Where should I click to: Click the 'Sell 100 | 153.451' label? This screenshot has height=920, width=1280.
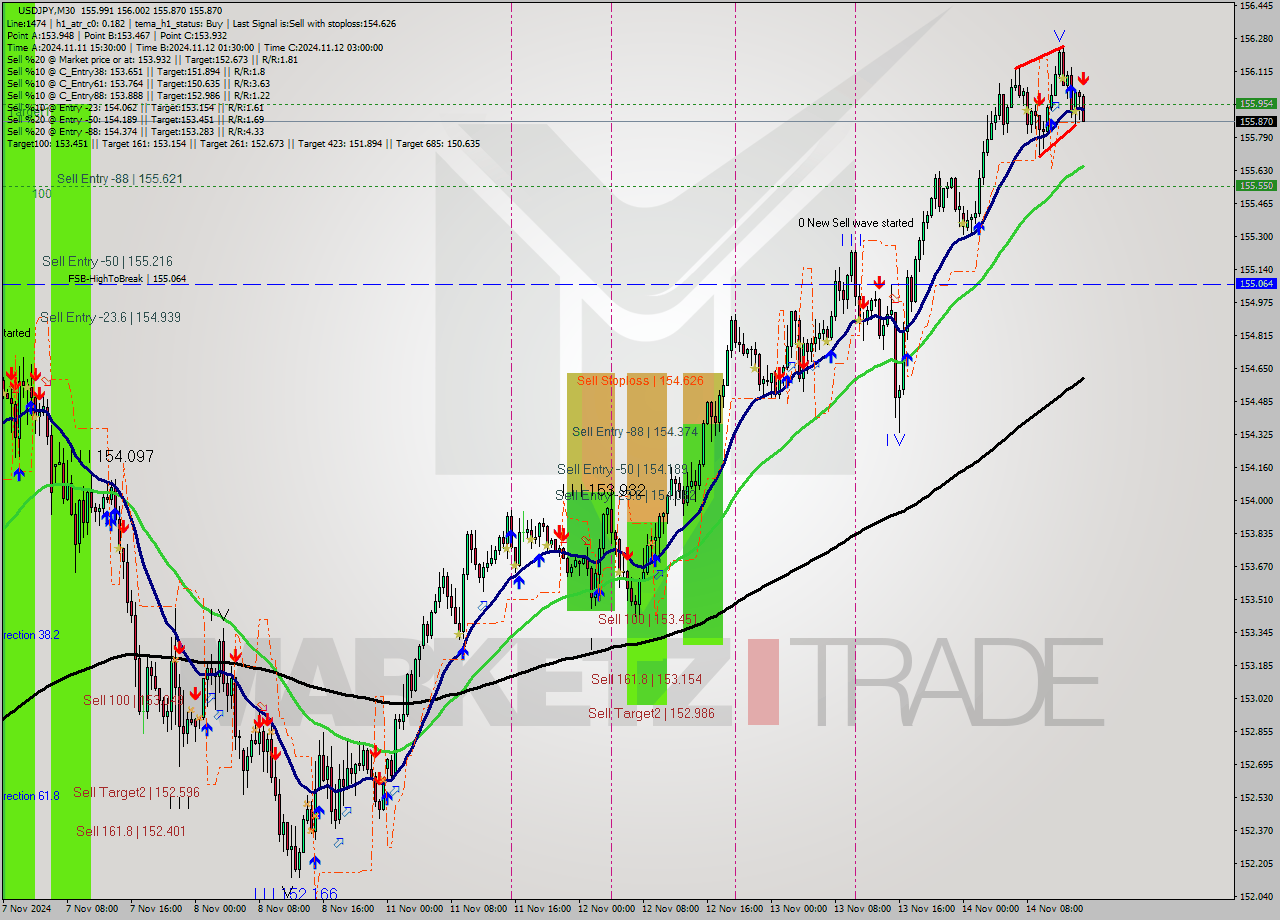[x=647, y=619]
